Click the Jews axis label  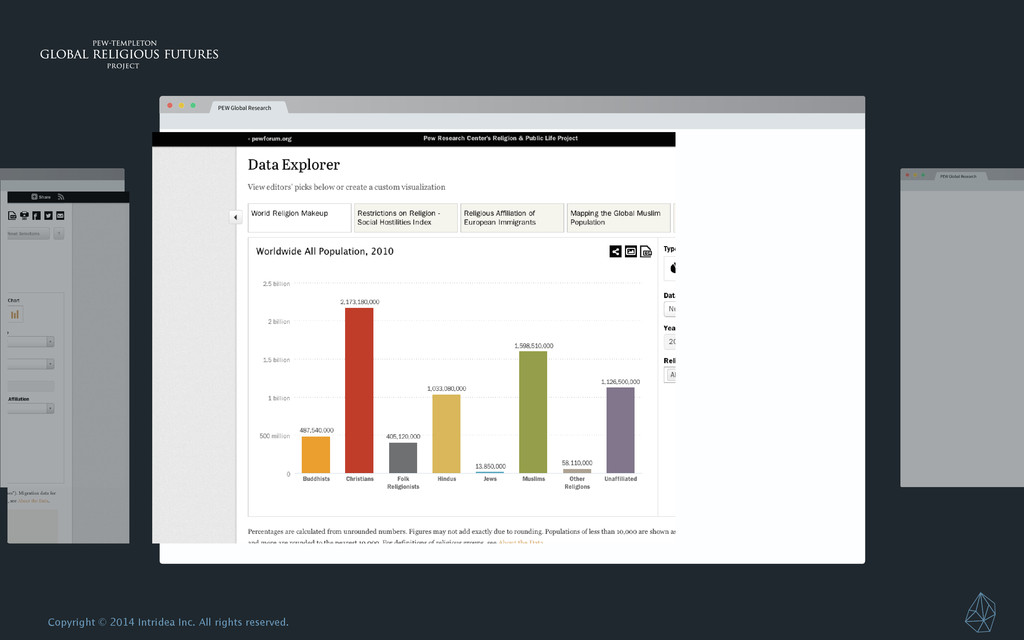tap(490, 479)
